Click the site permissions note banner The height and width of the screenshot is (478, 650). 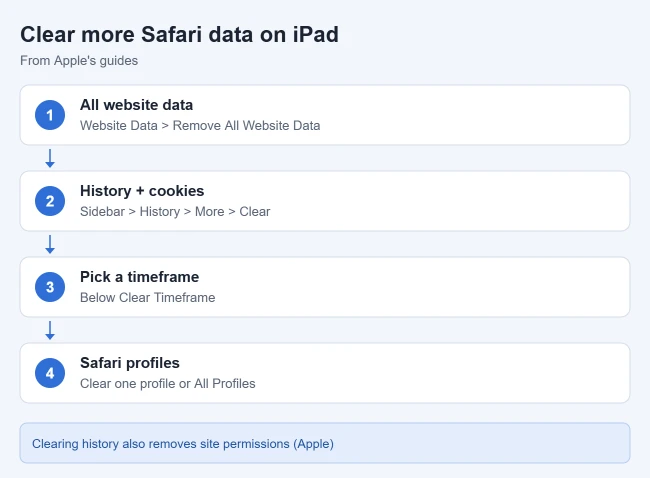click(x=325, y=443)
